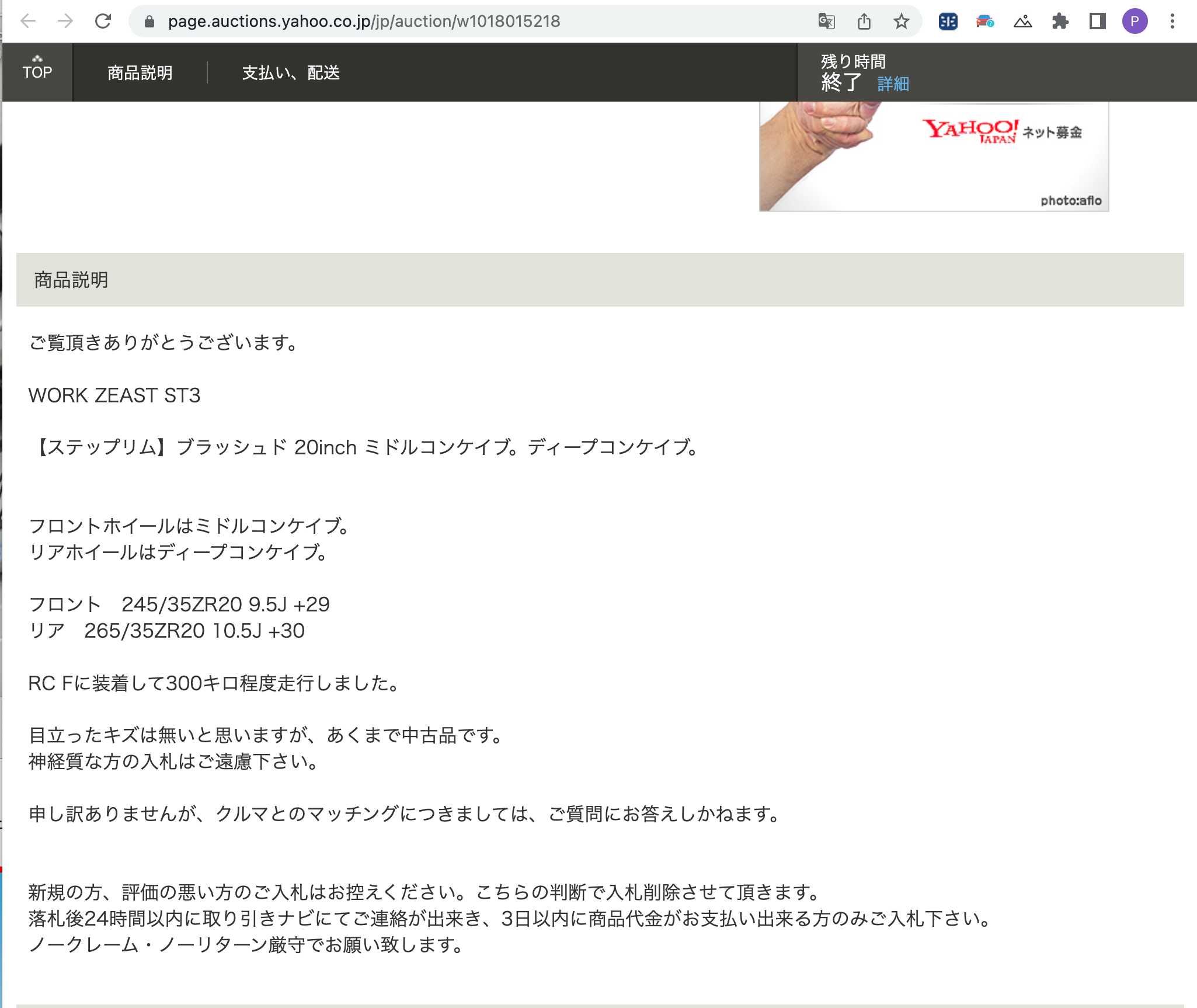Open the 支払い、配送 navigation tab

(x=291, y=73)
